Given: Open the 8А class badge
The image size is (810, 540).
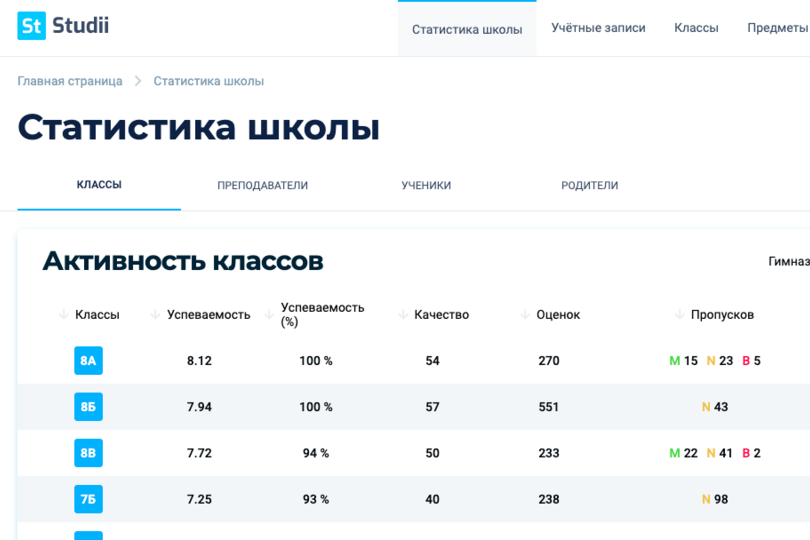Looking at the screenshot, I should click(88, 360).
